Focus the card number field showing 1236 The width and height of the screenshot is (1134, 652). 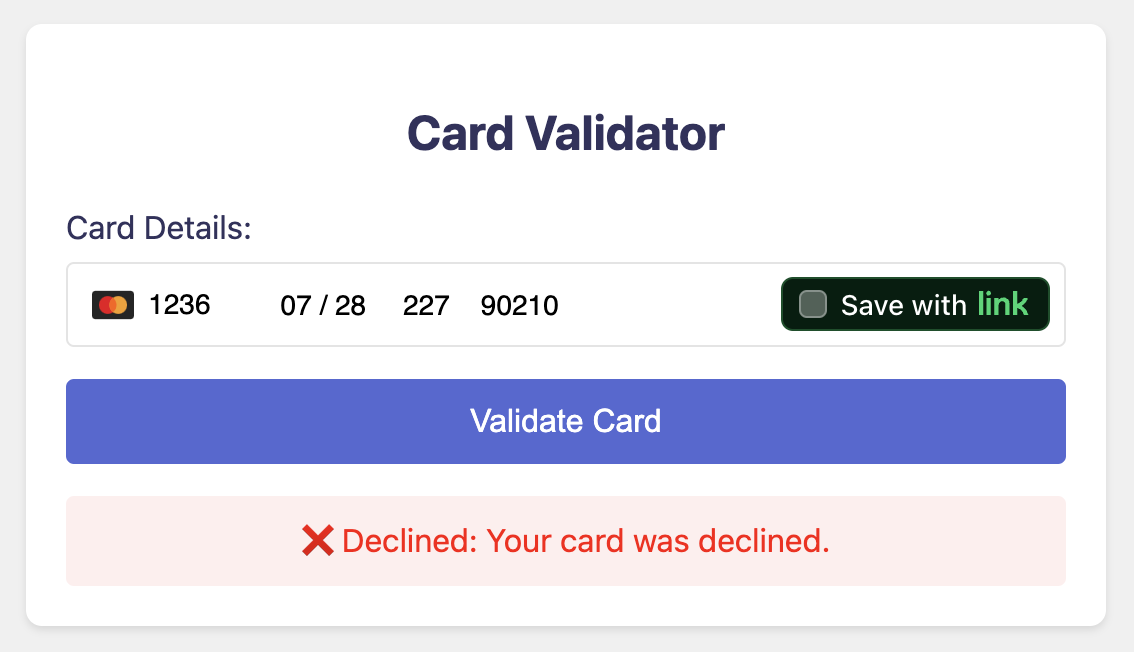coord(180,305)
